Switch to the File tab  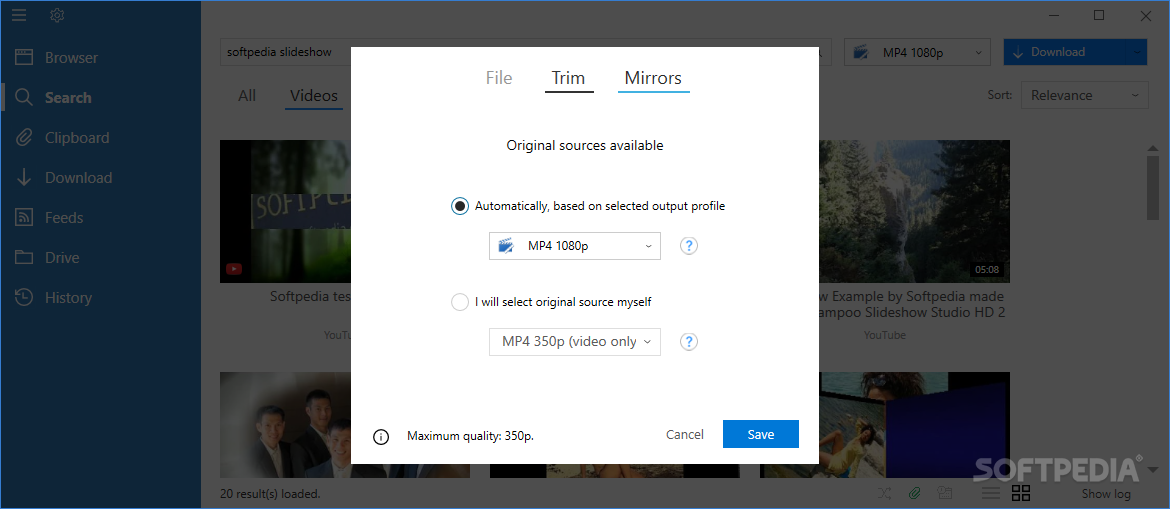click(x=499, y=78)
